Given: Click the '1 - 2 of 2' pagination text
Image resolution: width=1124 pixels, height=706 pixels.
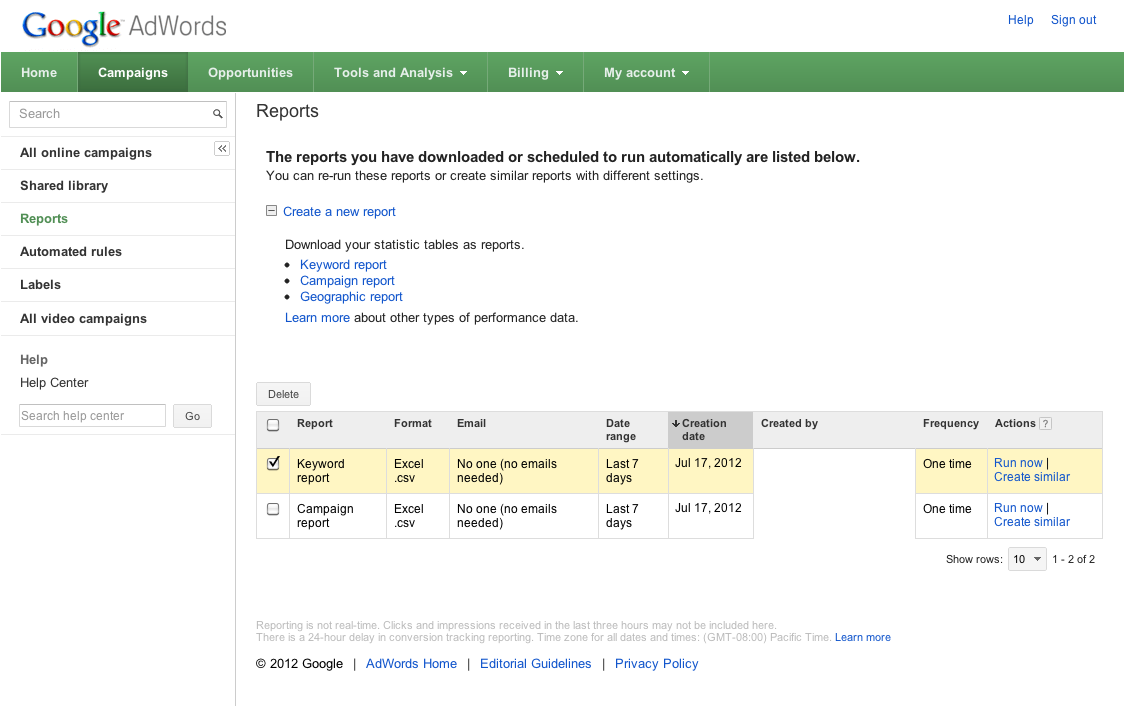Looking at the screenshot, I should pyautogui.click(x=1073, y=559).
